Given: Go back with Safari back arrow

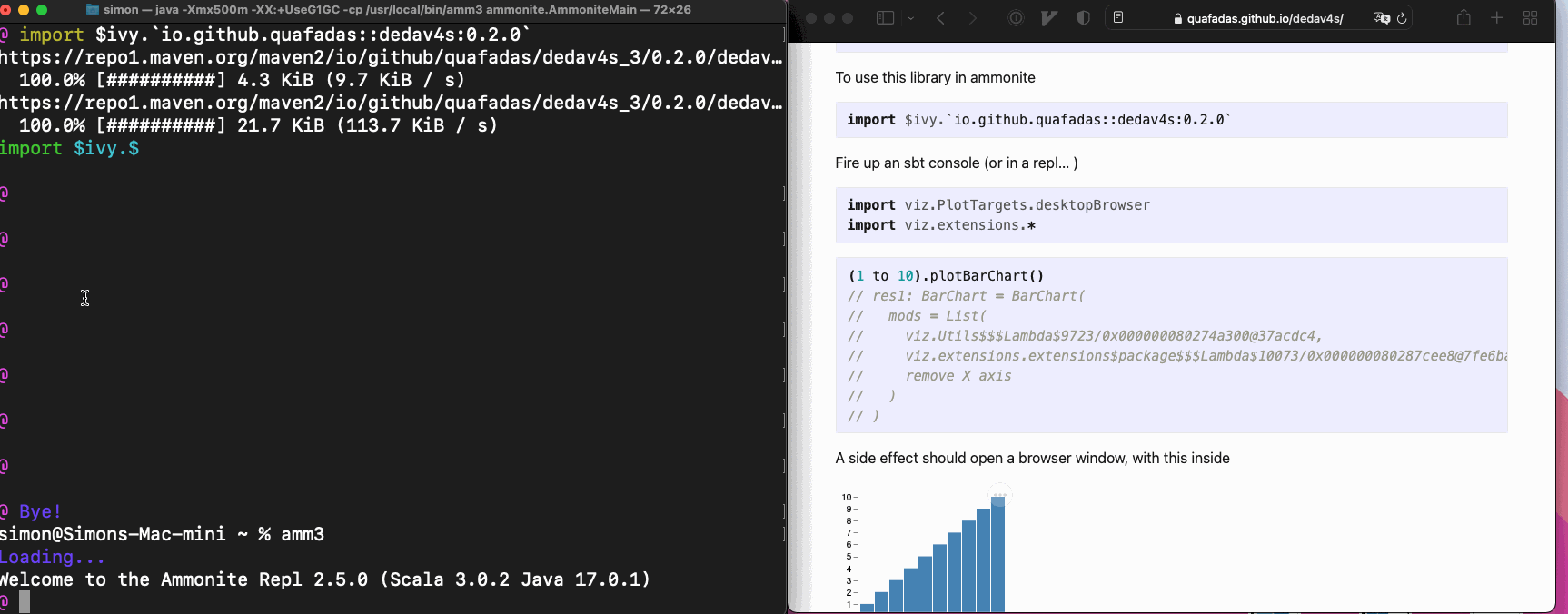Looking at the screenshot, I should 940,18.
